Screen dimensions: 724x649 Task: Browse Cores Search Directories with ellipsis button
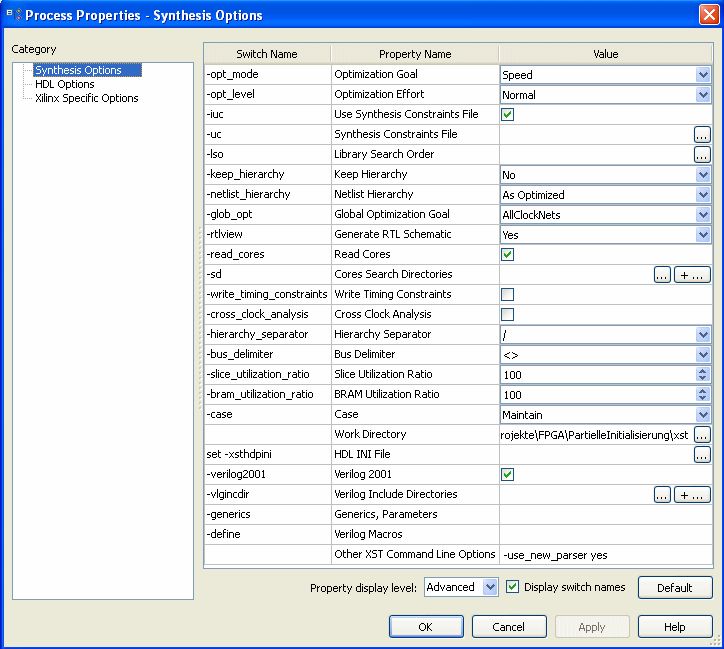pyautogui.click(x=662, y=274)
